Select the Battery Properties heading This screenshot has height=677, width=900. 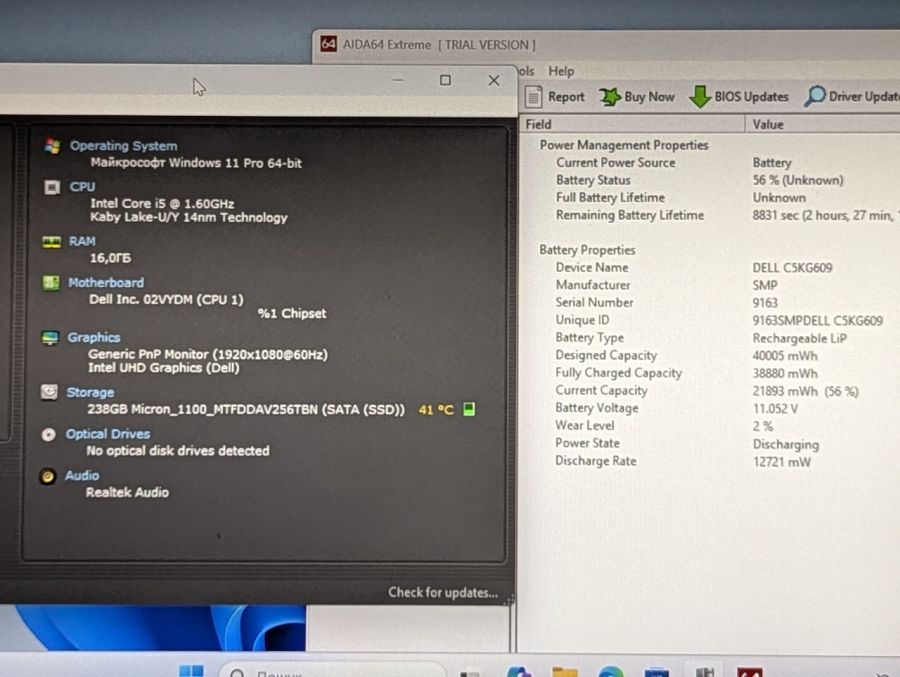587,250
